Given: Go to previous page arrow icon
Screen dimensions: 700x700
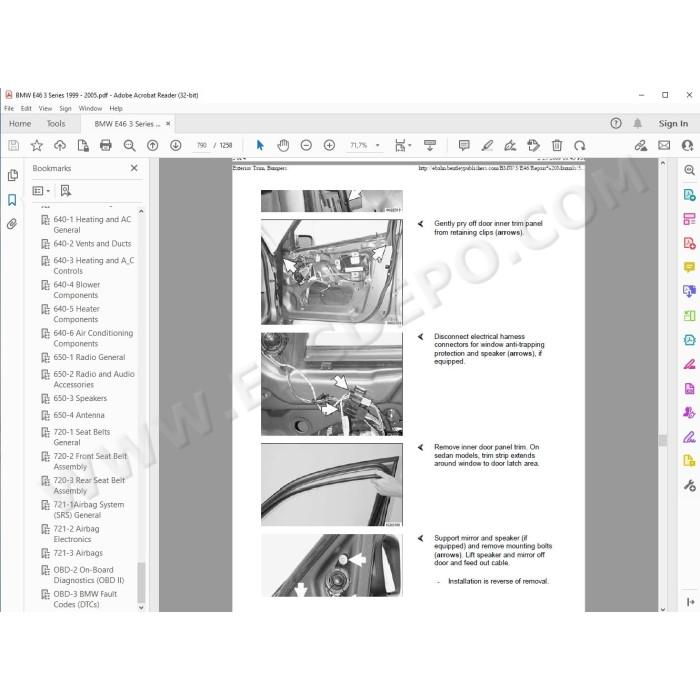Looking at the screenshot, I should point(153,145).
